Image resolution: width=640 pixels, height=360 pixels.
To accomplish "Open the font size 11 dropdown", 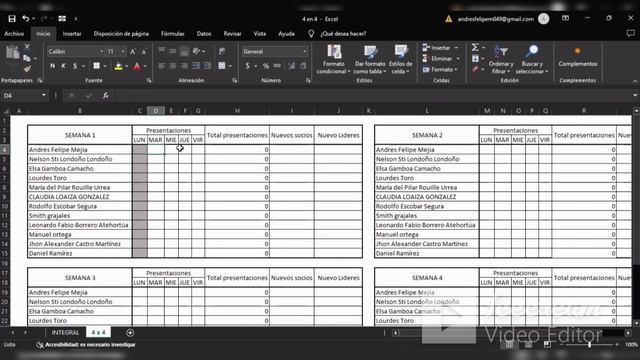I will point(123,52).
